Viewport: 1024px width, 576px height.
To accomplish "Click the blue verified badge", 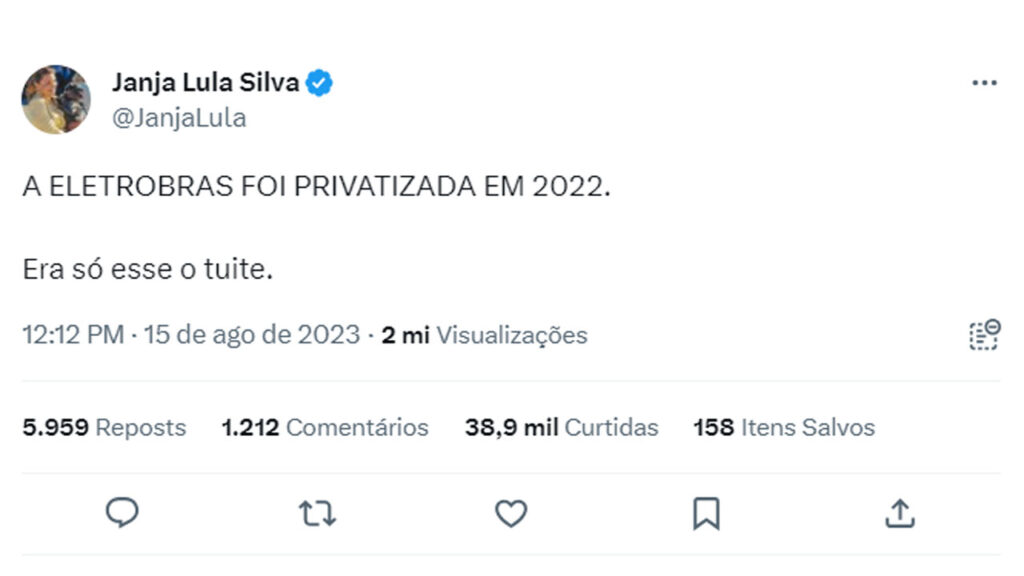I will [x=319, y=83].
